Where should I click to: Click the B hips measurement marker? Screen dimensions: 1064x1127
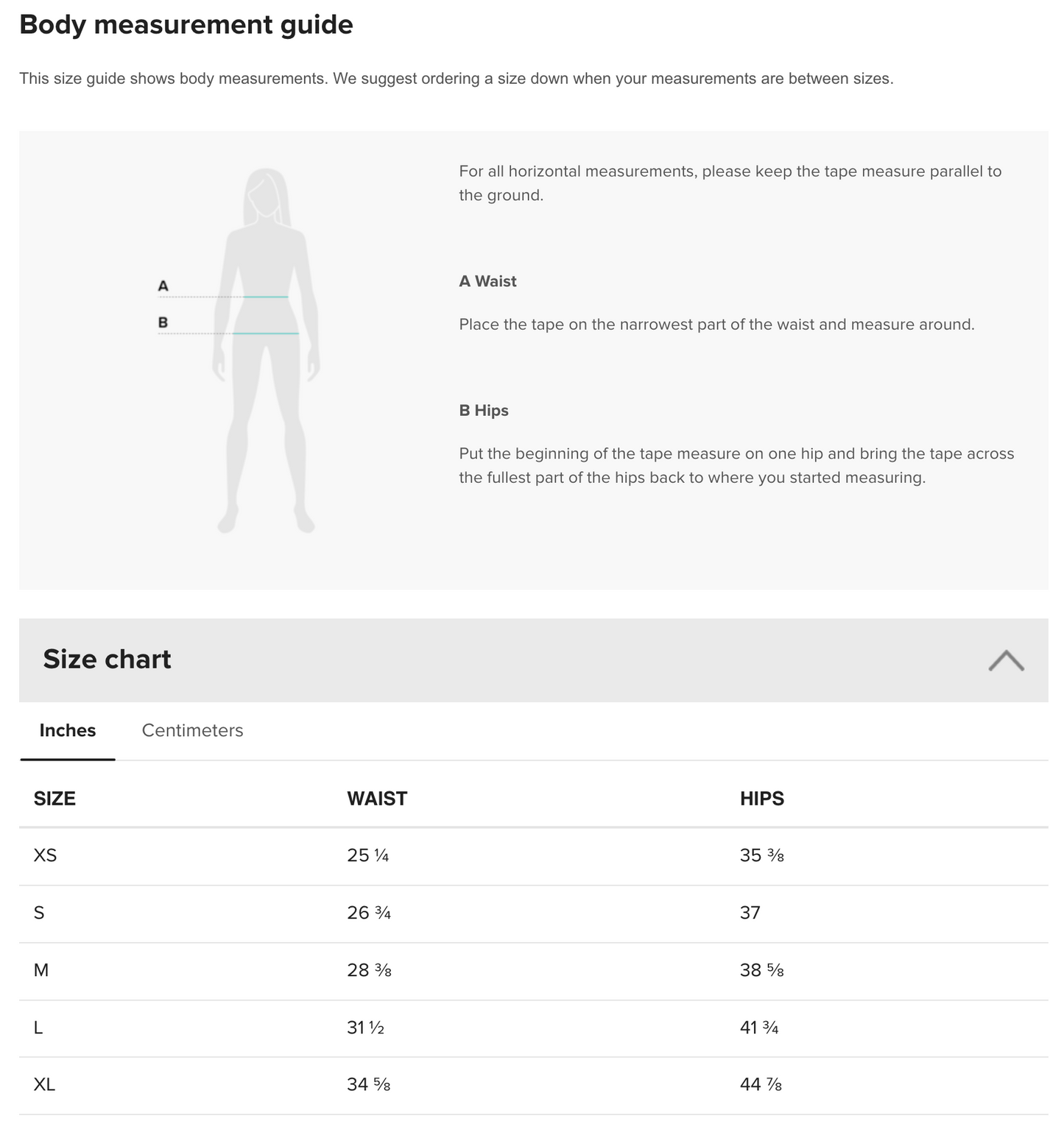[x=163, y=321]
